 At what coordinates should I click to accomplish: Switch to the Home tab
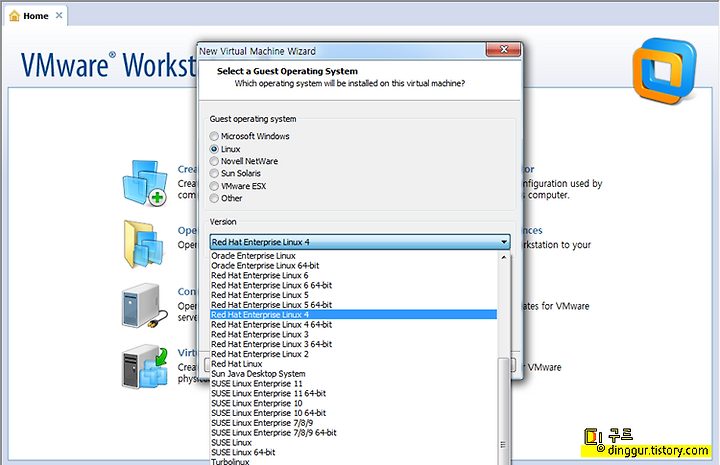(x=36, y=16)
